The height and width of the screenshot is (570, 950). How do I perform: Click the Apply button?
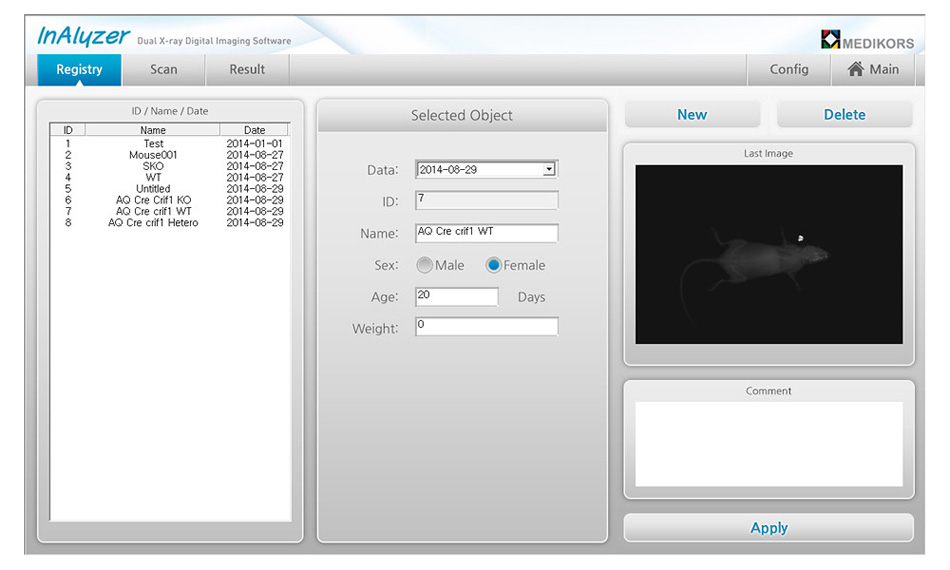(x=769, y=528)
